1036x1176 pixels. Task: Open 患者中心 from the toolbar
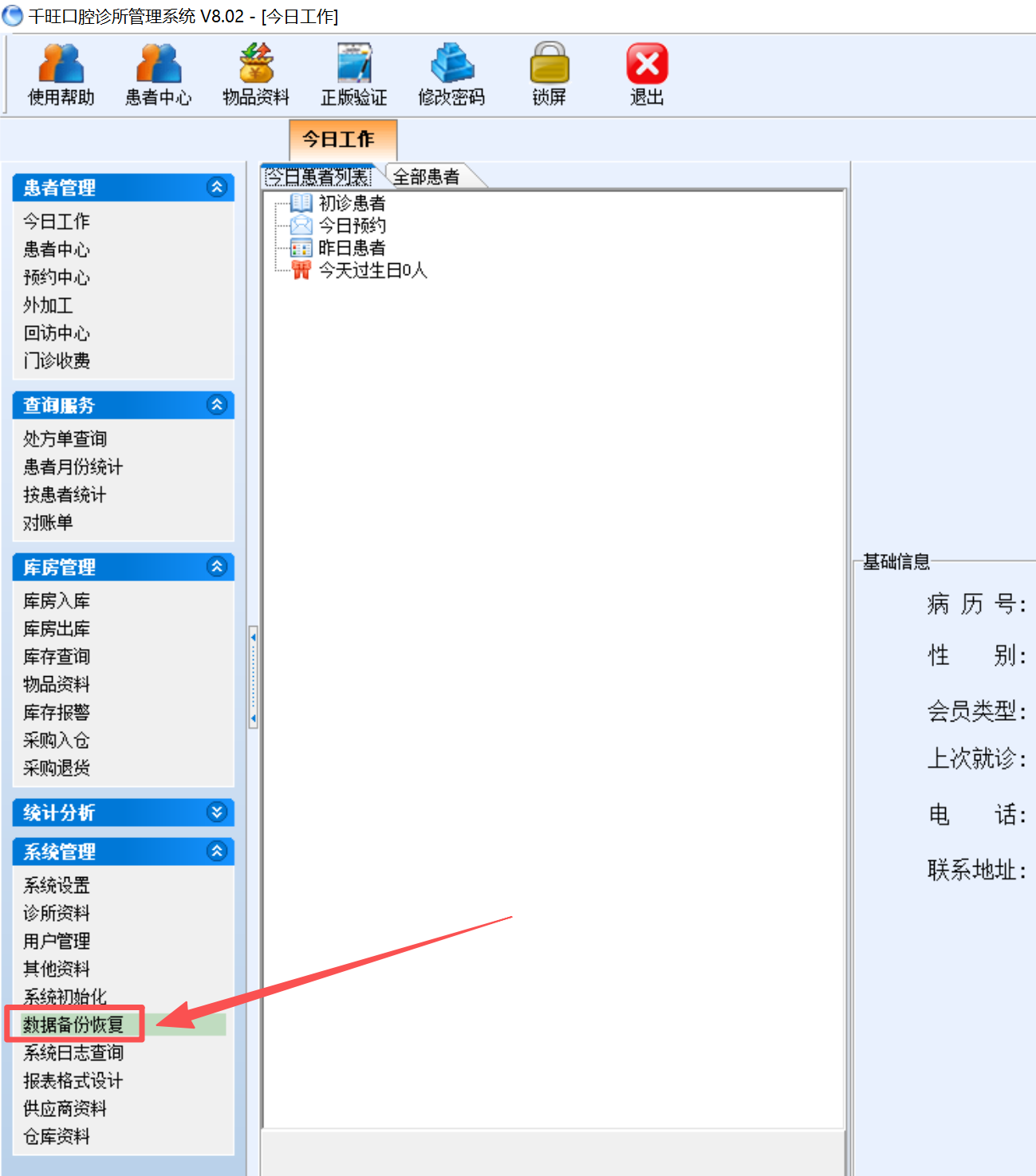click(x=158, y=73)
